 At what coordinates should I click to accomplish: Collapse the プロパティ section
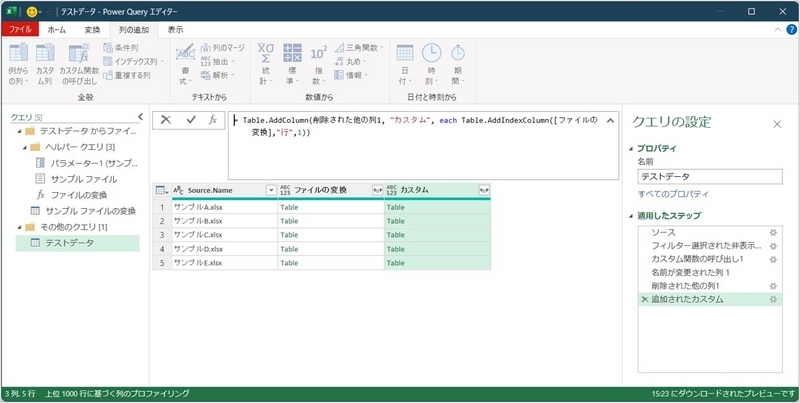click(631, 148)
